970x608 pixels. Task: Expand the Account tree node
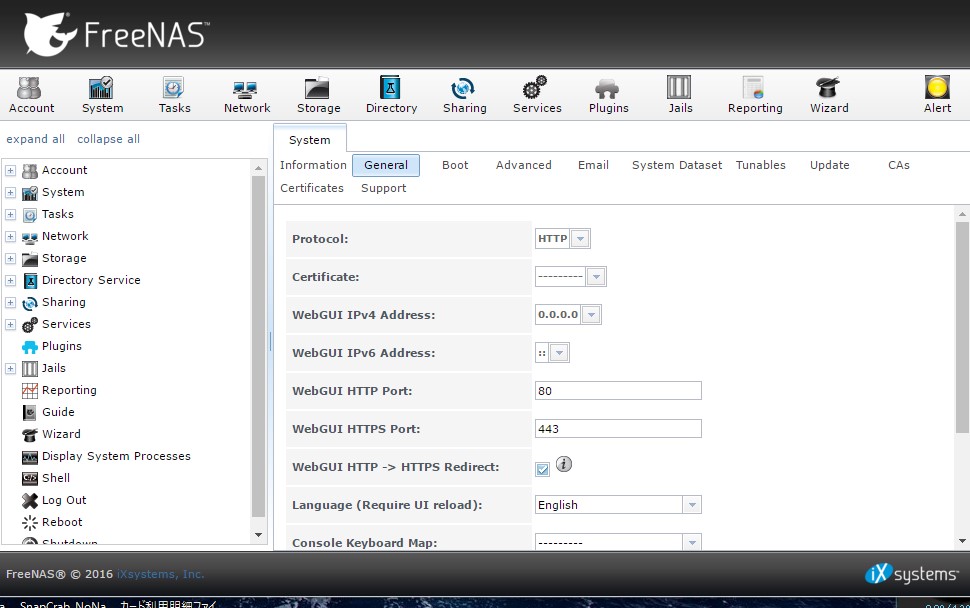pos(11,170)
